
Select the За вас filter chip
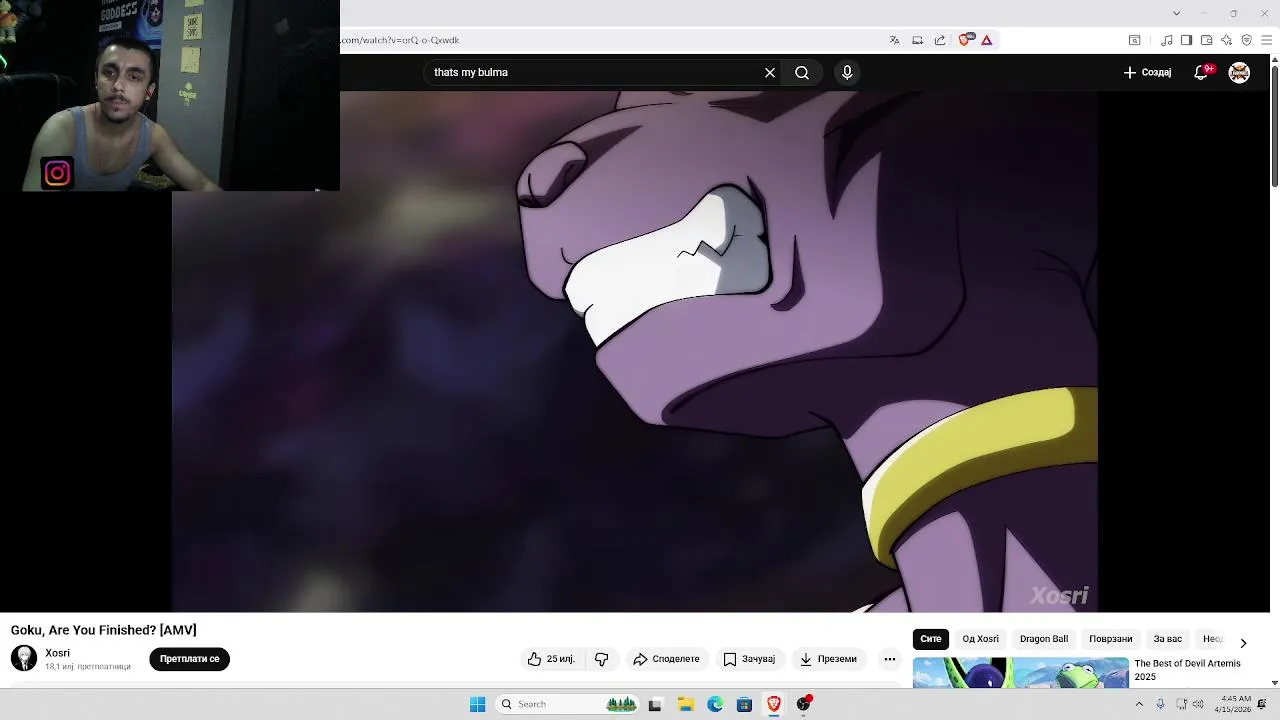(1168, 639)
